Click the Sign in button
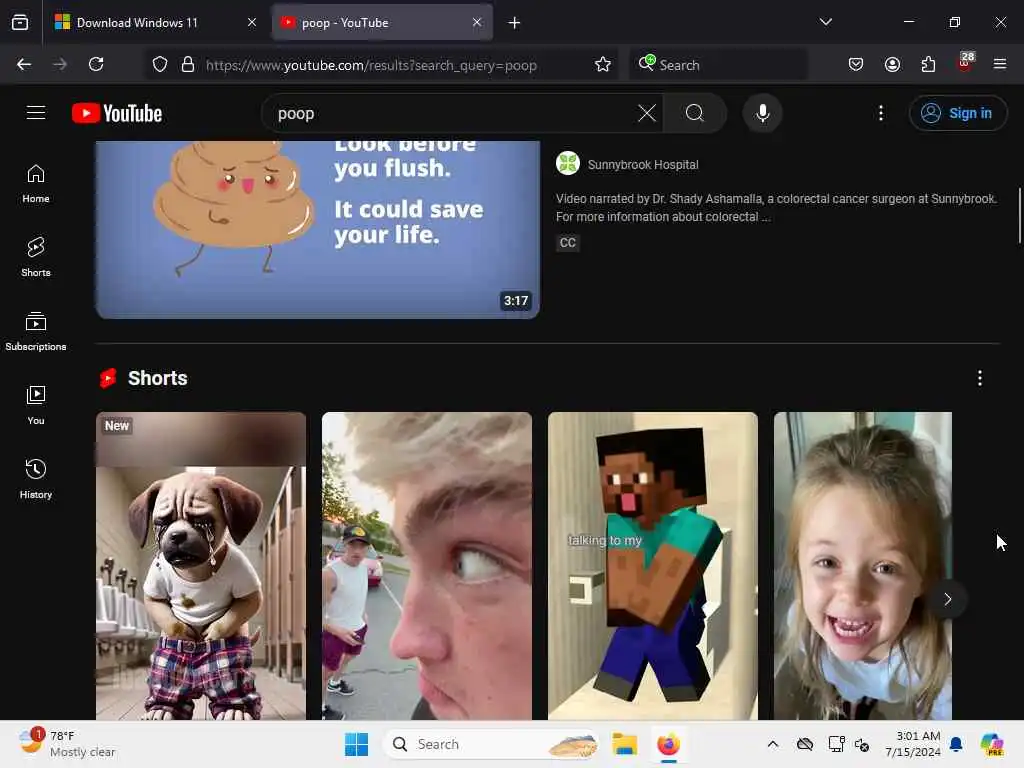The image size is (1024, 768). [957, 113]
